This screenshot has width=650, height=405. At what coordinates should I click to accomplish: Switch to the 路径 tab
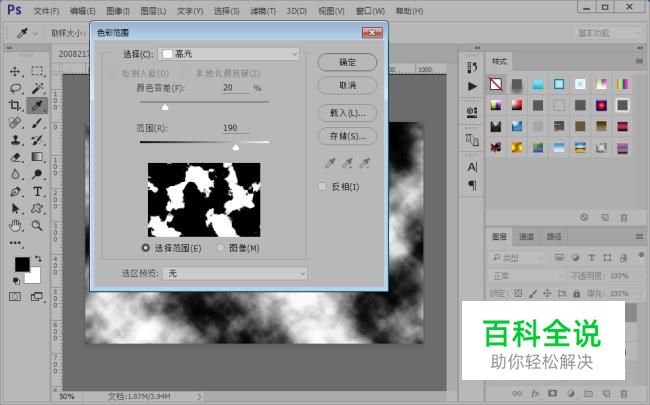tap(553, 237)
